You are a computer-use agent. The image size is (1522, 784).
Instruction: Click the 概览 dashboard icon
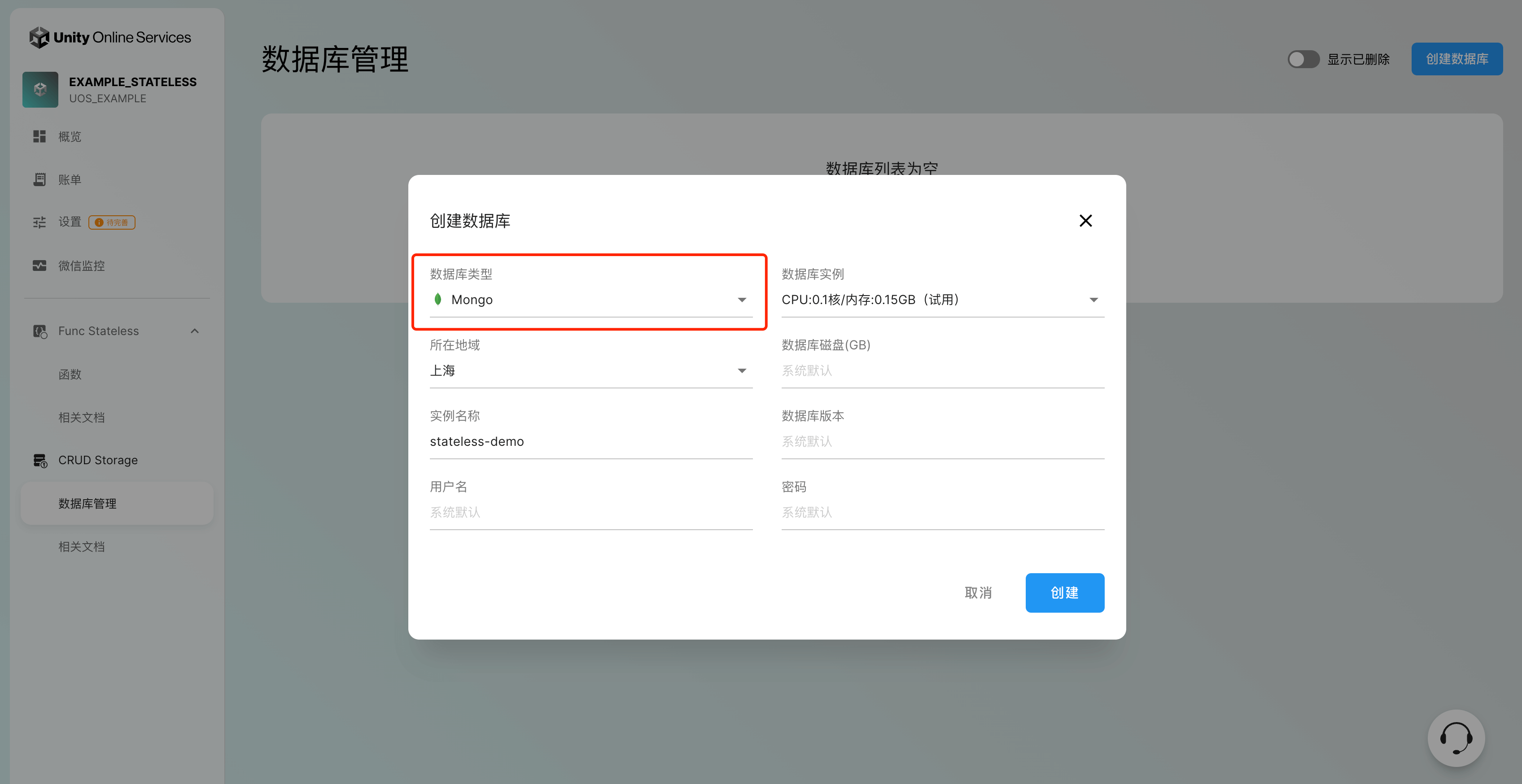pyautogui.click(x=39, y=136)
